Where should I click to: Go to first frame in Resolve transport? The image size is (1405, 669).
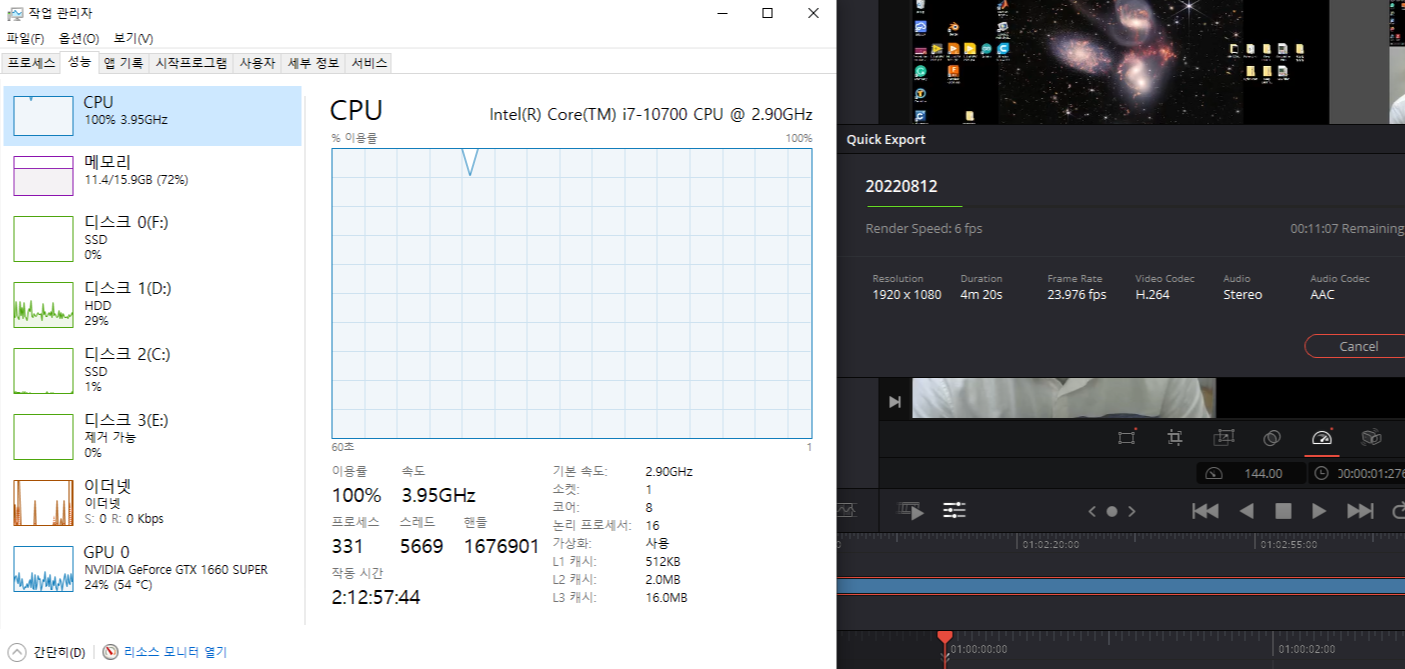click(x=1205, y=511)
